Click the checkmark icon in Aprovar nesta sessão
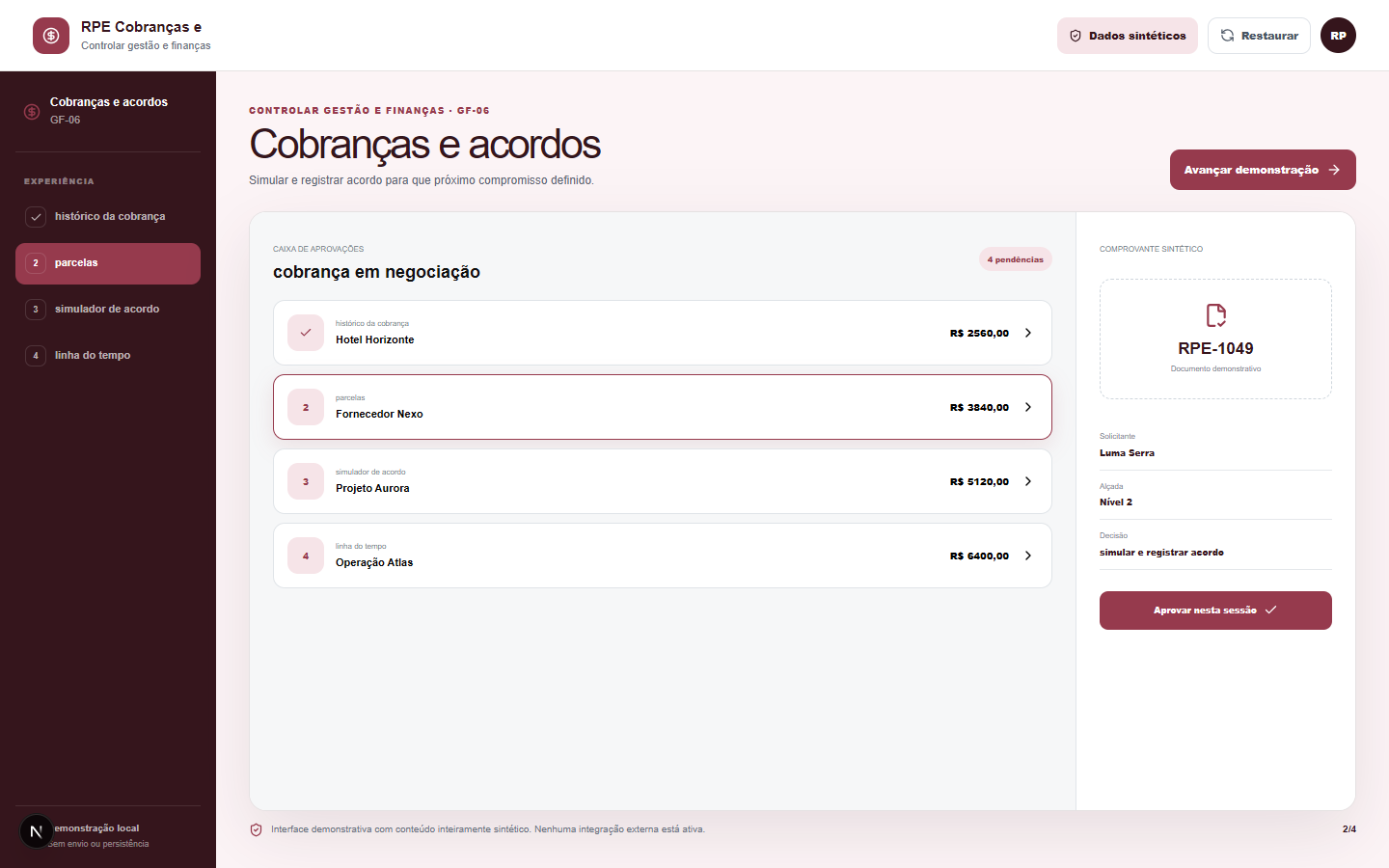Viewport: 1389px width, 868px height. (x=1270, y=610)
